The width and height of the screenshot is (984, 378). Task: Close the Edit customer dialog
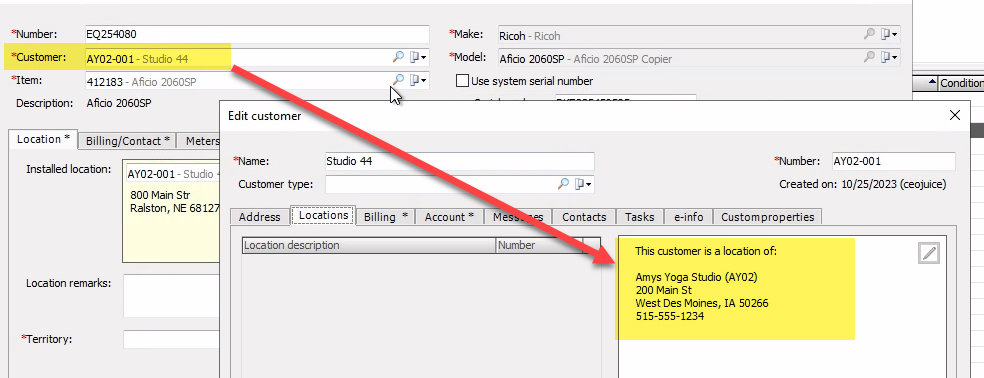pos(955,116)
